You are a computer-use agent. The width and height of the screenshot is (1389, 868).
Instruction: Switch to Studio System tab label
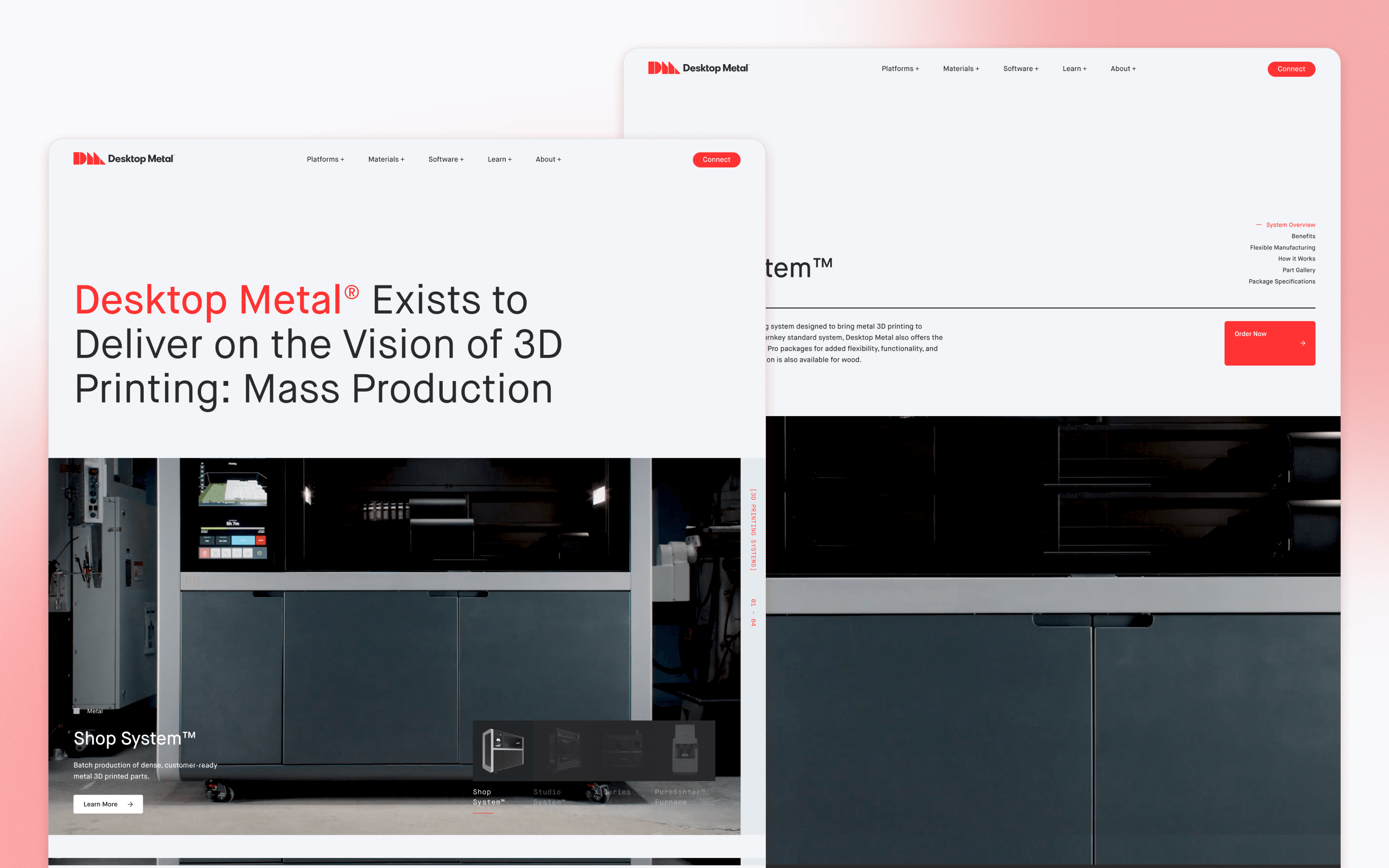pyautogui.click(x=549, y=797)
